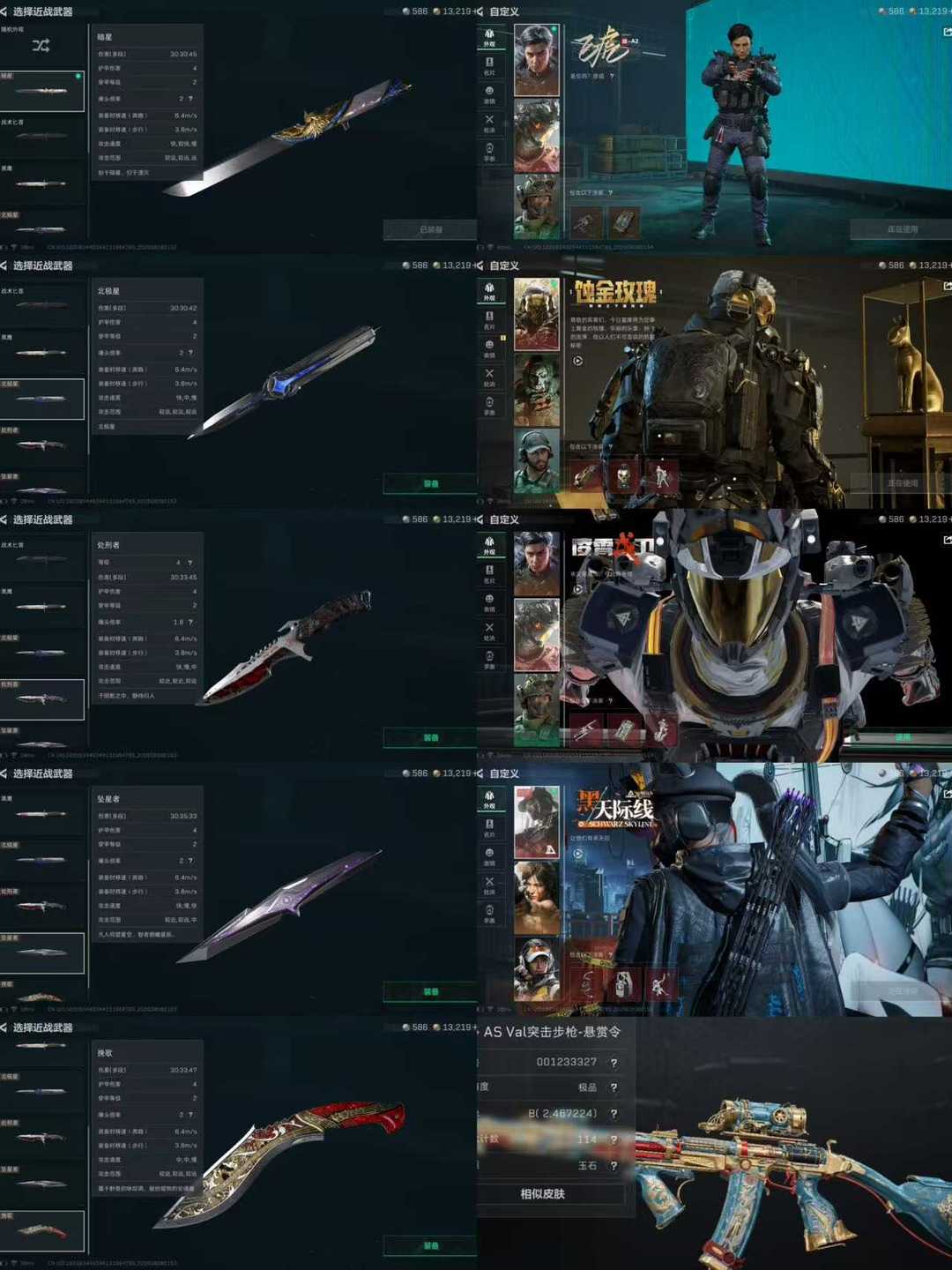This screenshot has width=952, height=1270.
Task: Select the first operator portrait in 飞虎 panel
Action: click(537, 60)
